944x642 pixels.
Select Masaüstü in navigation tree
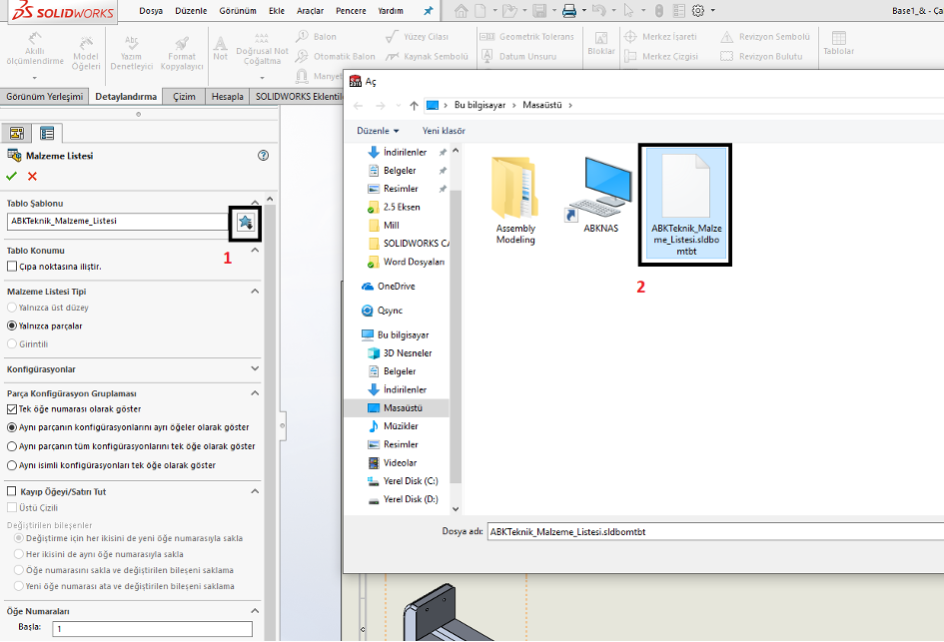click(x=402, y=408)
